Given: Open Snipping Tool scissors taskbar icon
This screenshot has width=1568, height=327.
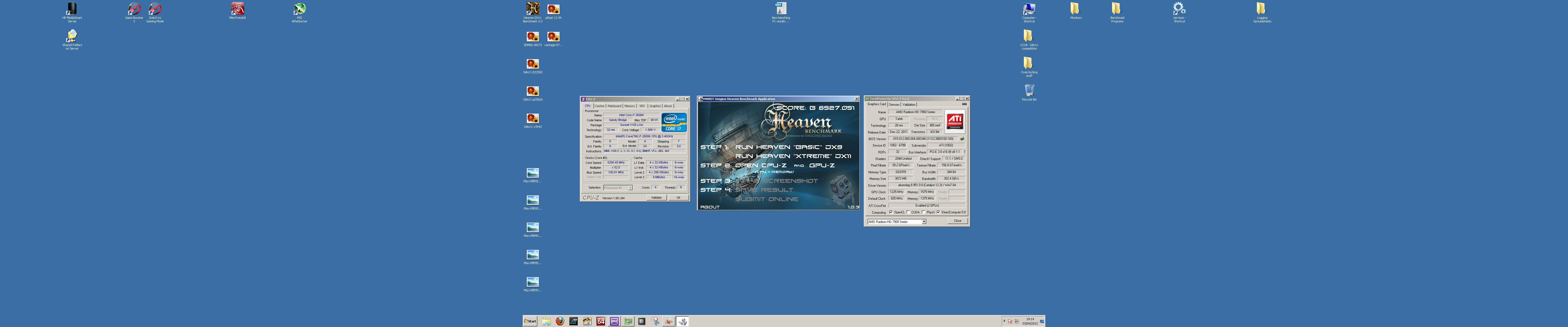Looking at the screenshot, I should pyautogui.click(x=656, y=321).
